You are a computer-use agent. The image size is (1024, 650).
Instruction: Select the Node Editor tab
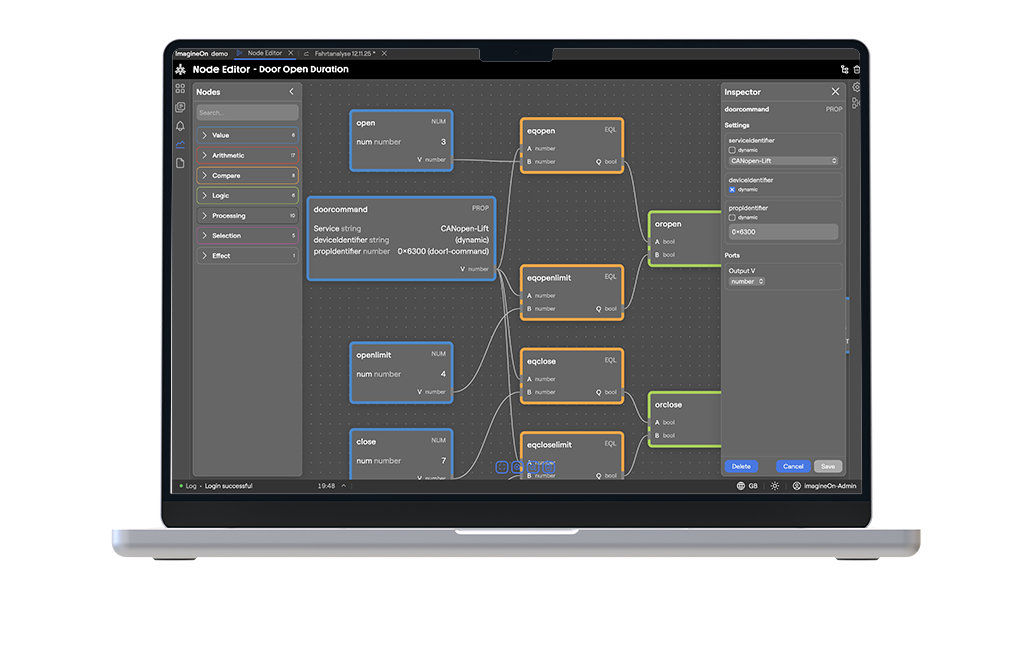pyautogui.click(x=264, y=53)
